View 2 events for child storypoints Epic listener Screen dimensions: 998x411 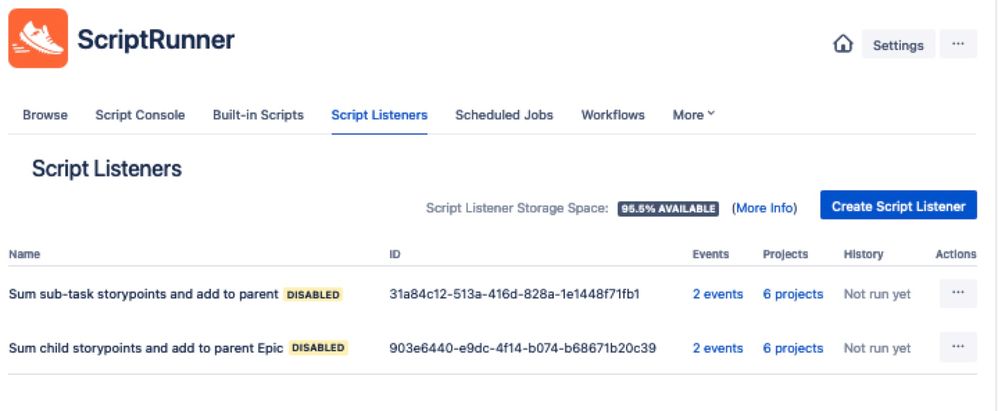(x=718, y=348)
